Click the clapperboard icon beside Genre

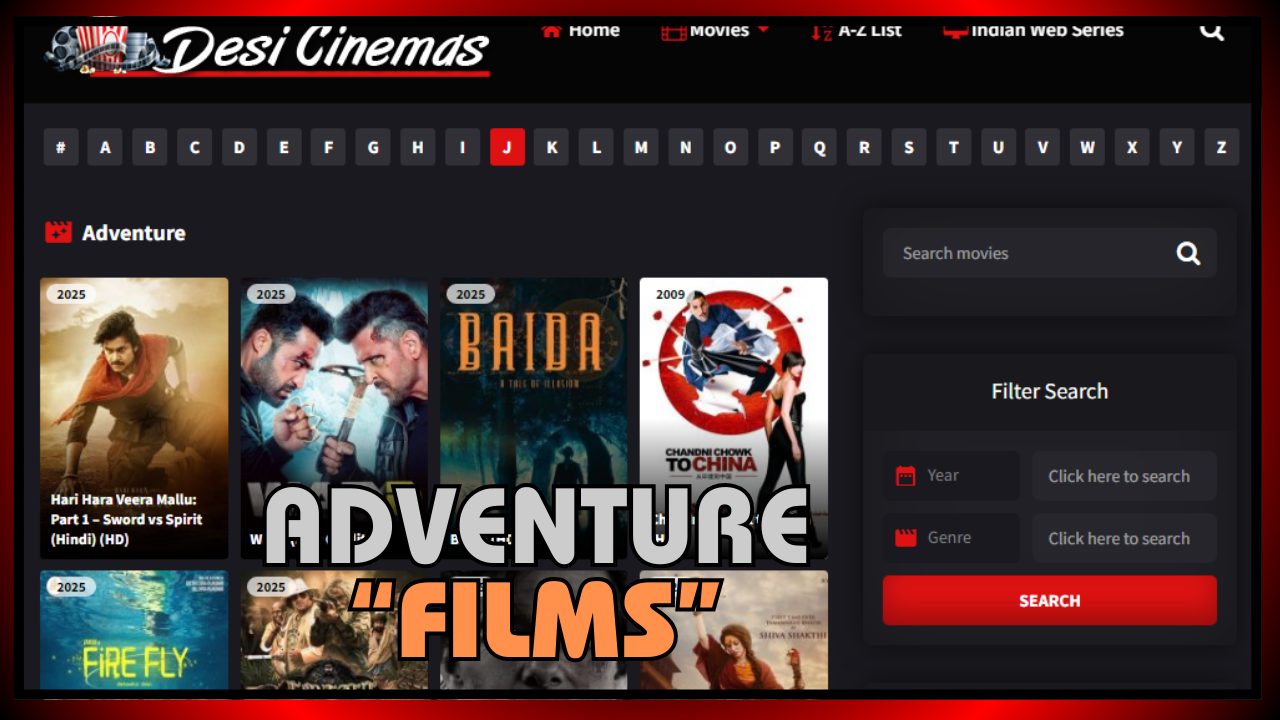click(x=906, y=538)
